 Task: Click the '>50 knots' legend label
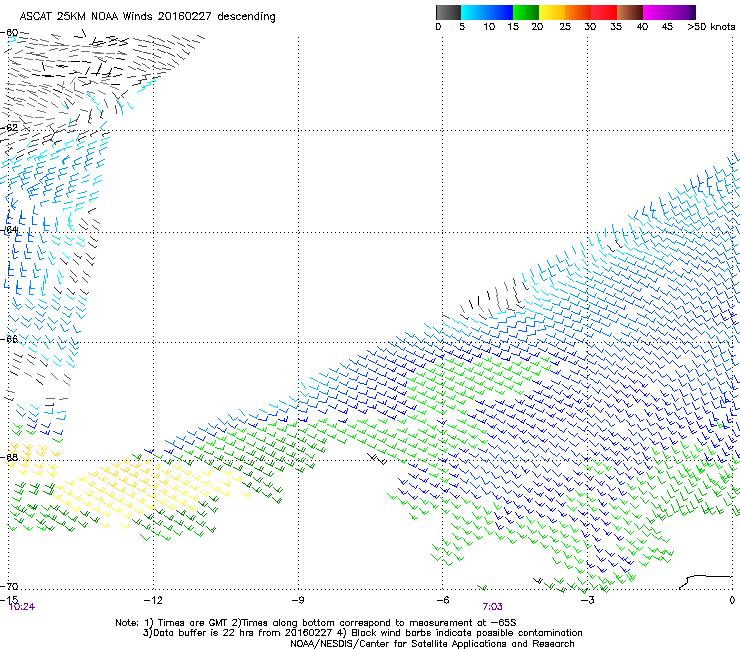[711, 27]
